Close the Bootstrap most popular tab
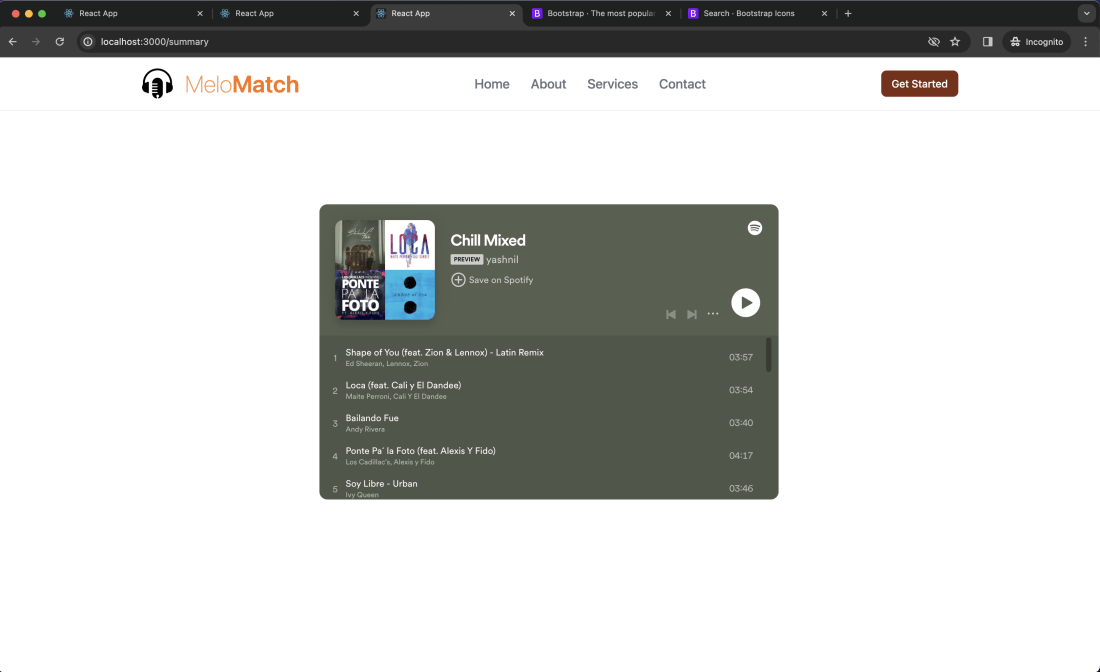 click(668, 13)
